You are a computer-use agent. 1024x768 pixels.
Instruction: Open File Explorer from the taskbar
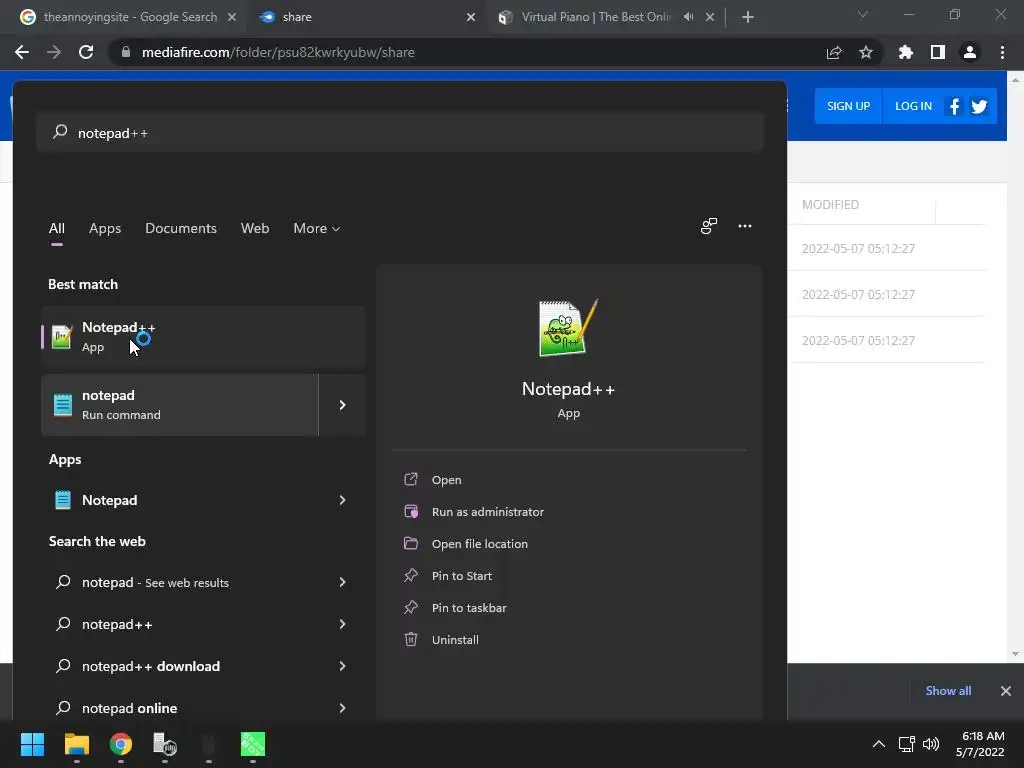click(x=76, y=744)
